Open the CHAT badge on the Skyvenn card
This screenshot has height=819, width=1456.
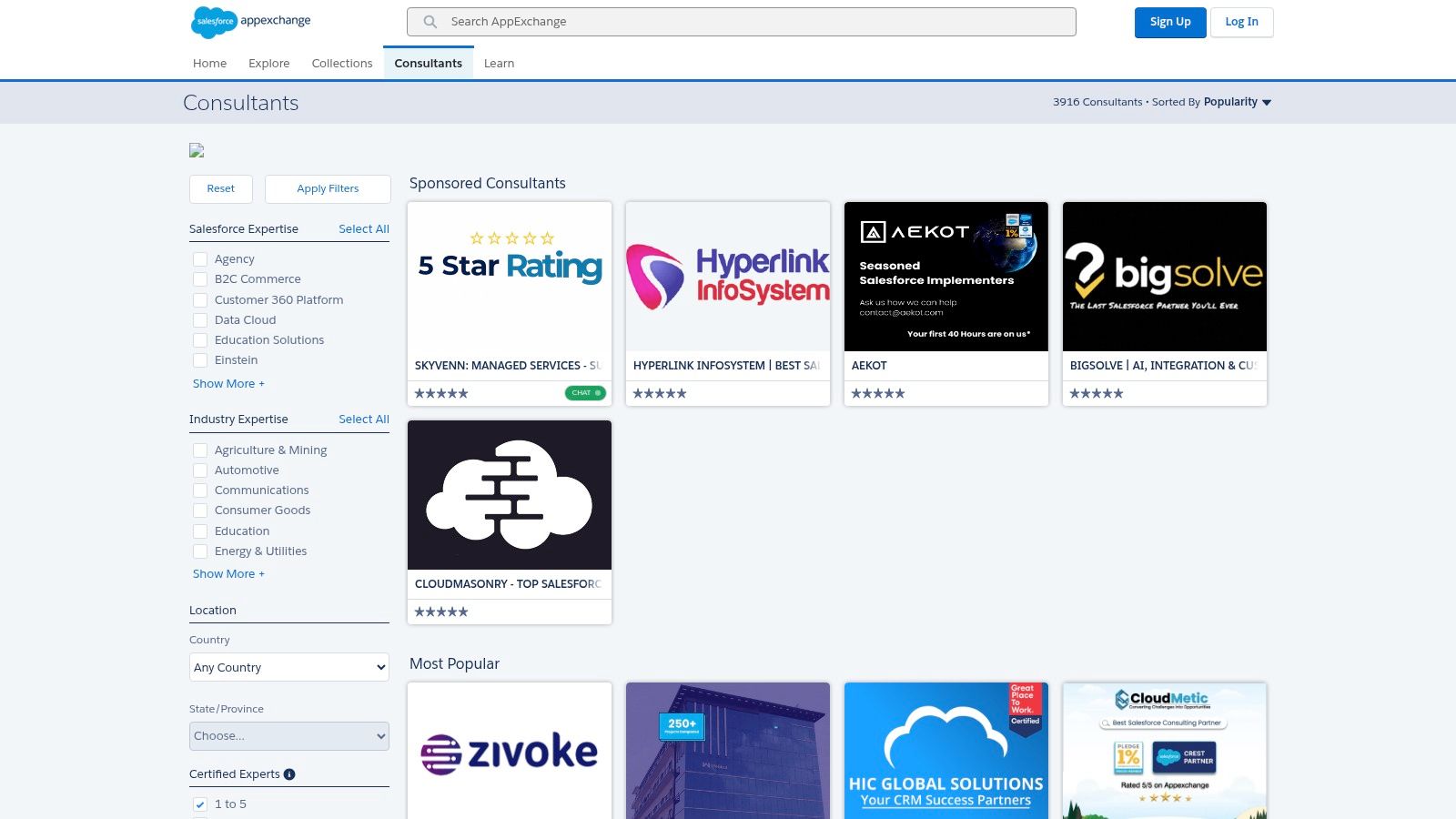pyautogui.click(x=585, y=392)
